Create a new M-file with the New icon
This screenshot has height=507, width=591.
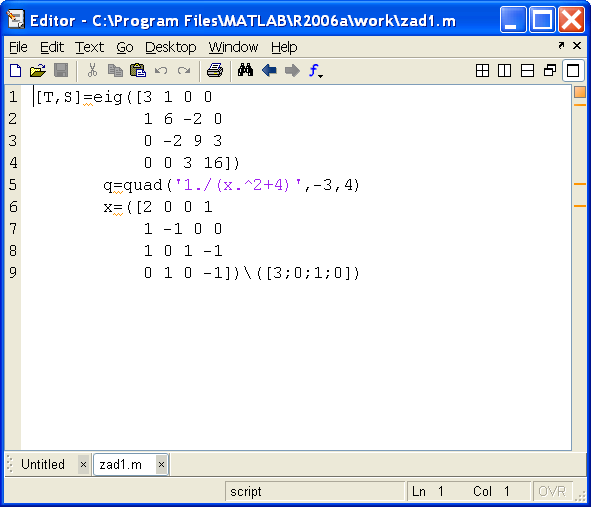click(x=15, y=70)
